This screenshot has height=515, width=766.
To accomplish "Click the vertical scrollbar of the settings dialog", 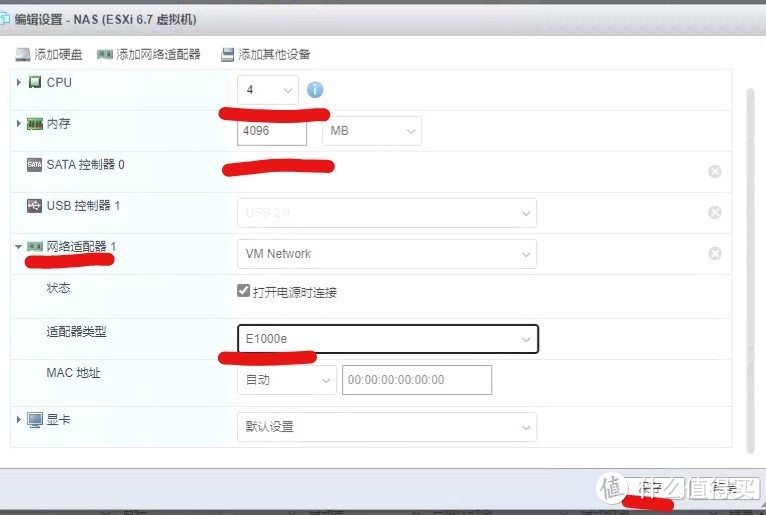I will point(750,271).
